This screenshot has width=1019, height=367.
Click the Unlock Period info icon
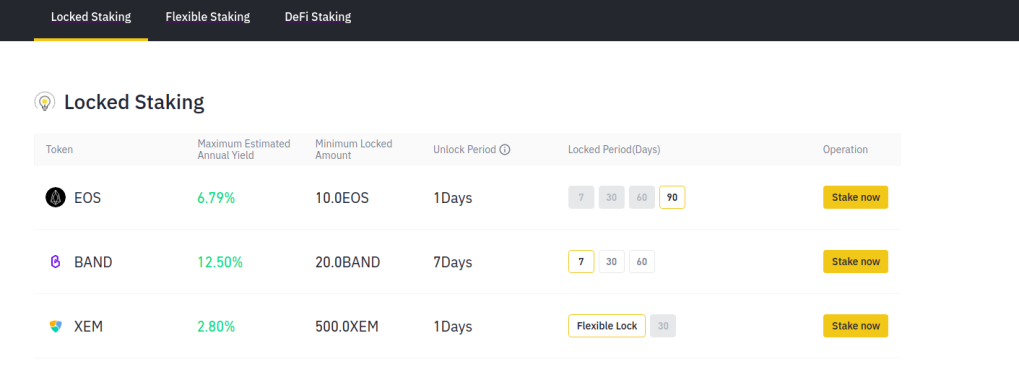505,149
